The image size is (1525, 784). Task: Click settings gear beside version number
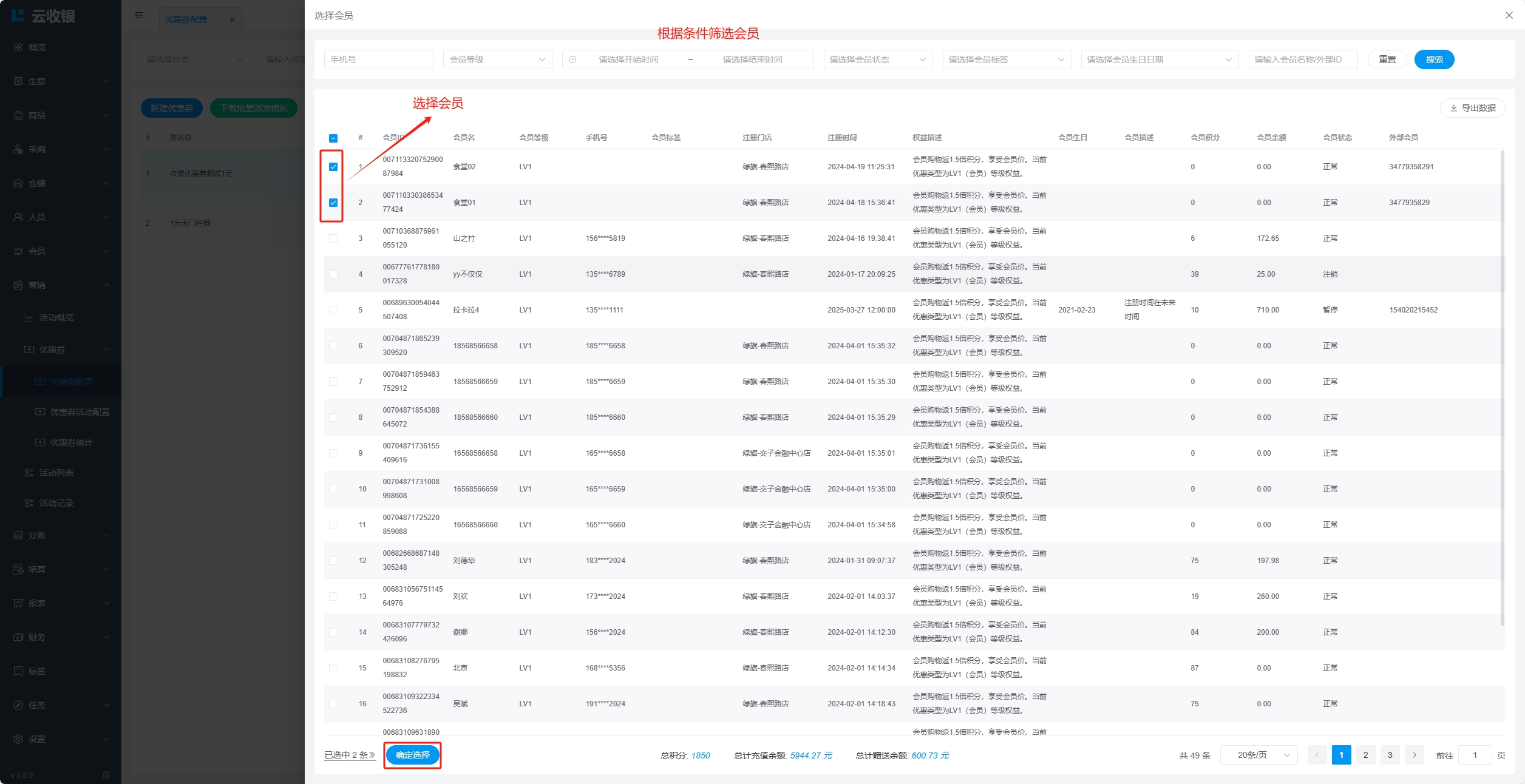click(106, 775)
